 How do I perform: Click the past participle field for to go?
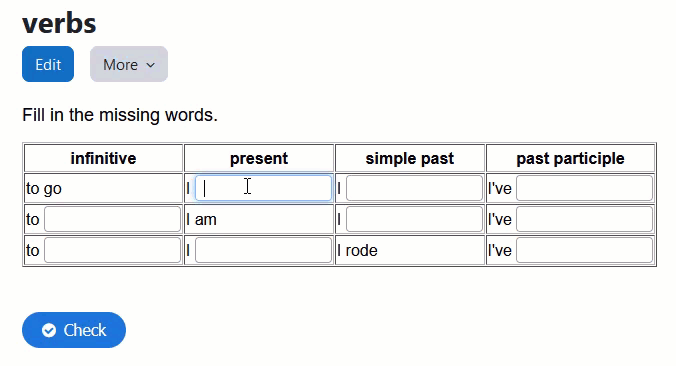coord(585,188)
